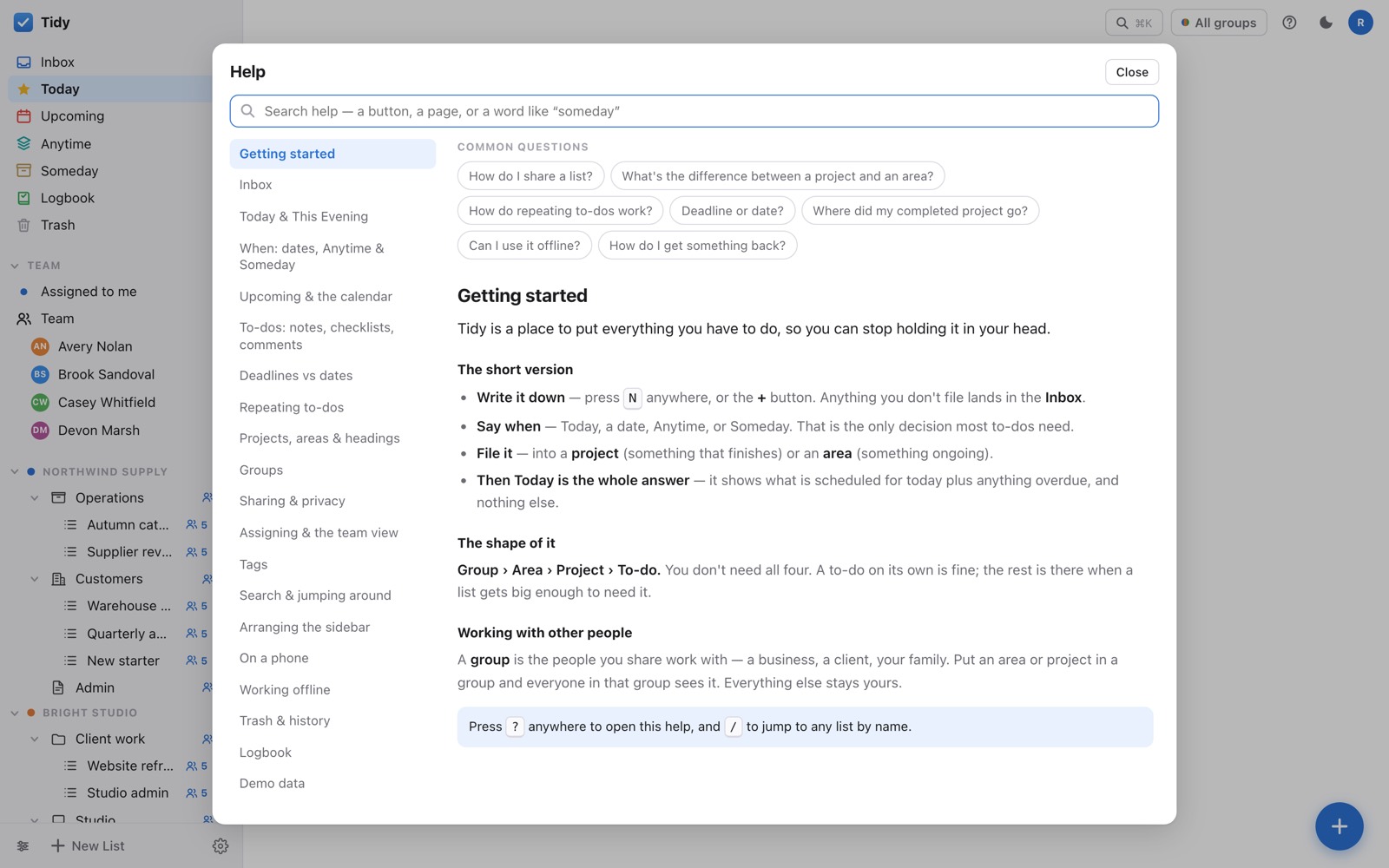Select Avery Nolan's AN avatar
The width and height of the screenshot is (1389, 868).
tap(40, 346)
